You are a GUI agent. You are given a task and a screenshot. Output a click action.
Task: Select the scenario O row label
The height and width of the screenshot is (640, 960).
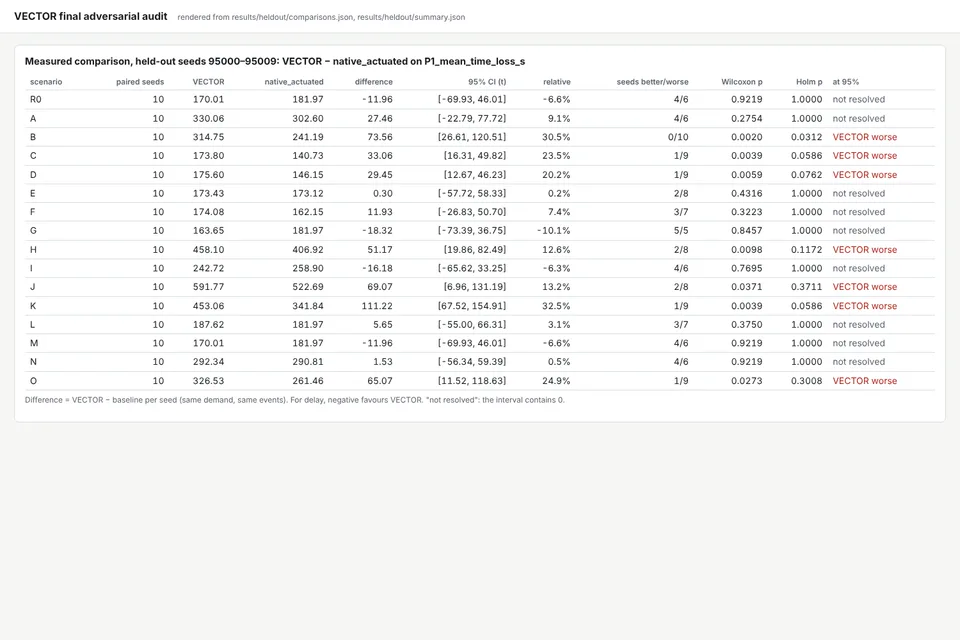(33, 381)
